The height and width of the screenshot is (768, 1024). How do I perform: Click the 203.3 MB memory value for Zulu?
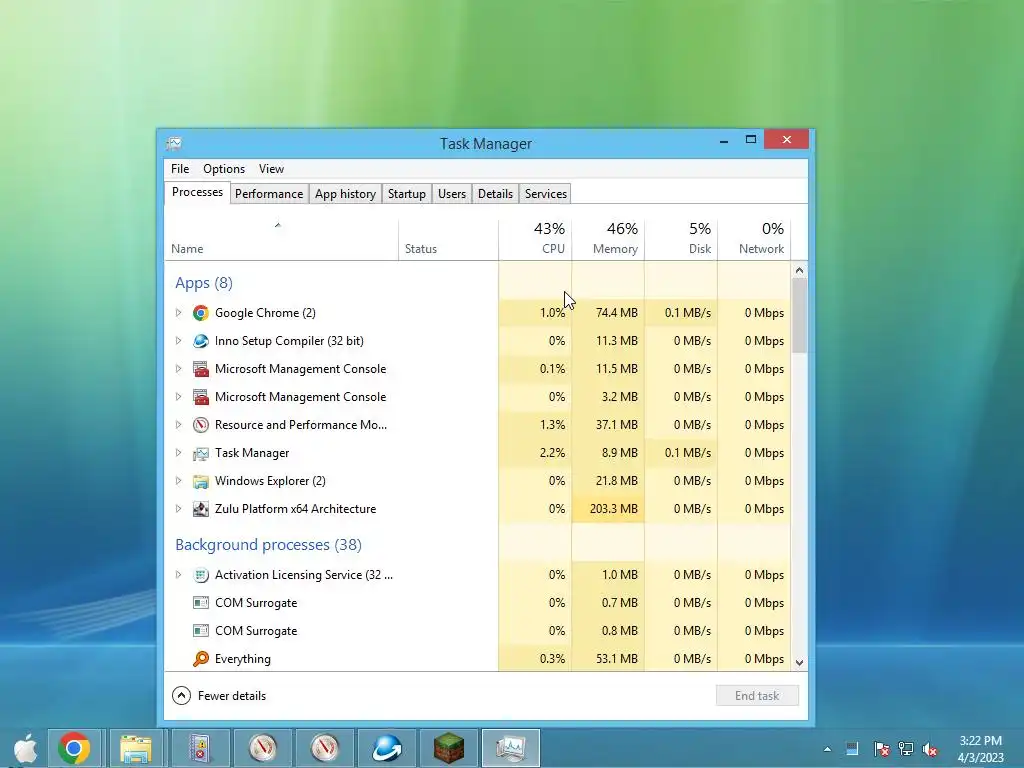(608, 509)
